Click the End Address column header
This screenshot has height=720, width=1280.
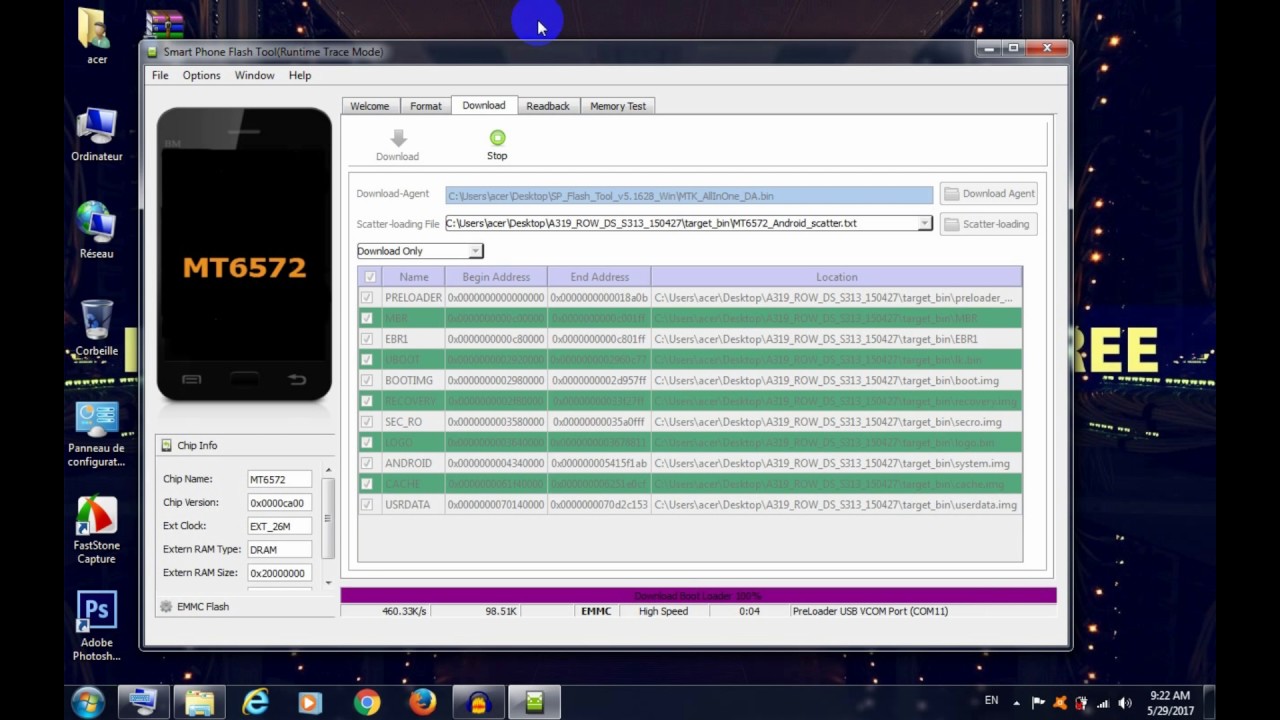point(599,277)
